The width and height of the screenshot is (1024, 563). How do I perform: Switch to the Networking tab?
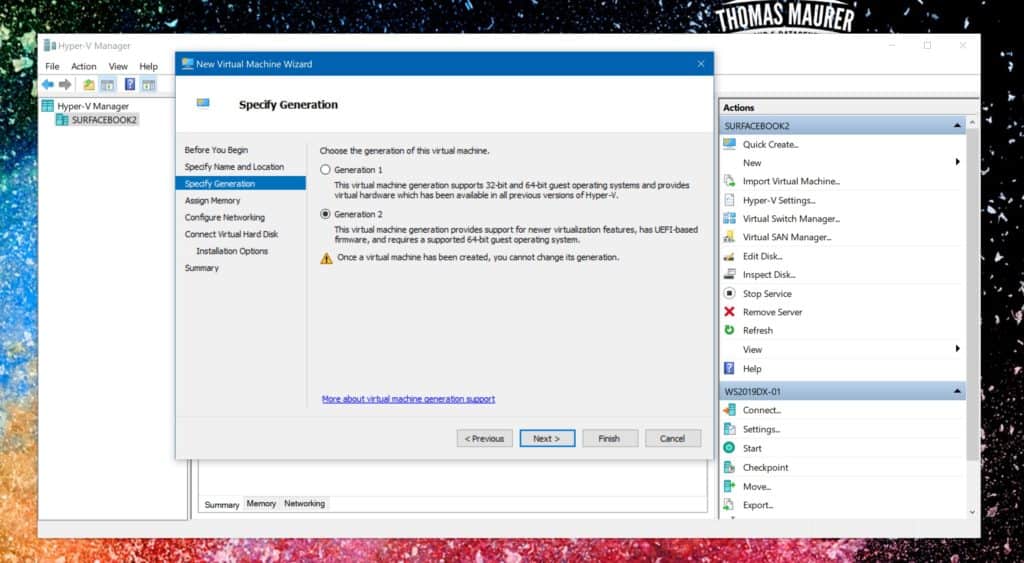tap(304, 504)
